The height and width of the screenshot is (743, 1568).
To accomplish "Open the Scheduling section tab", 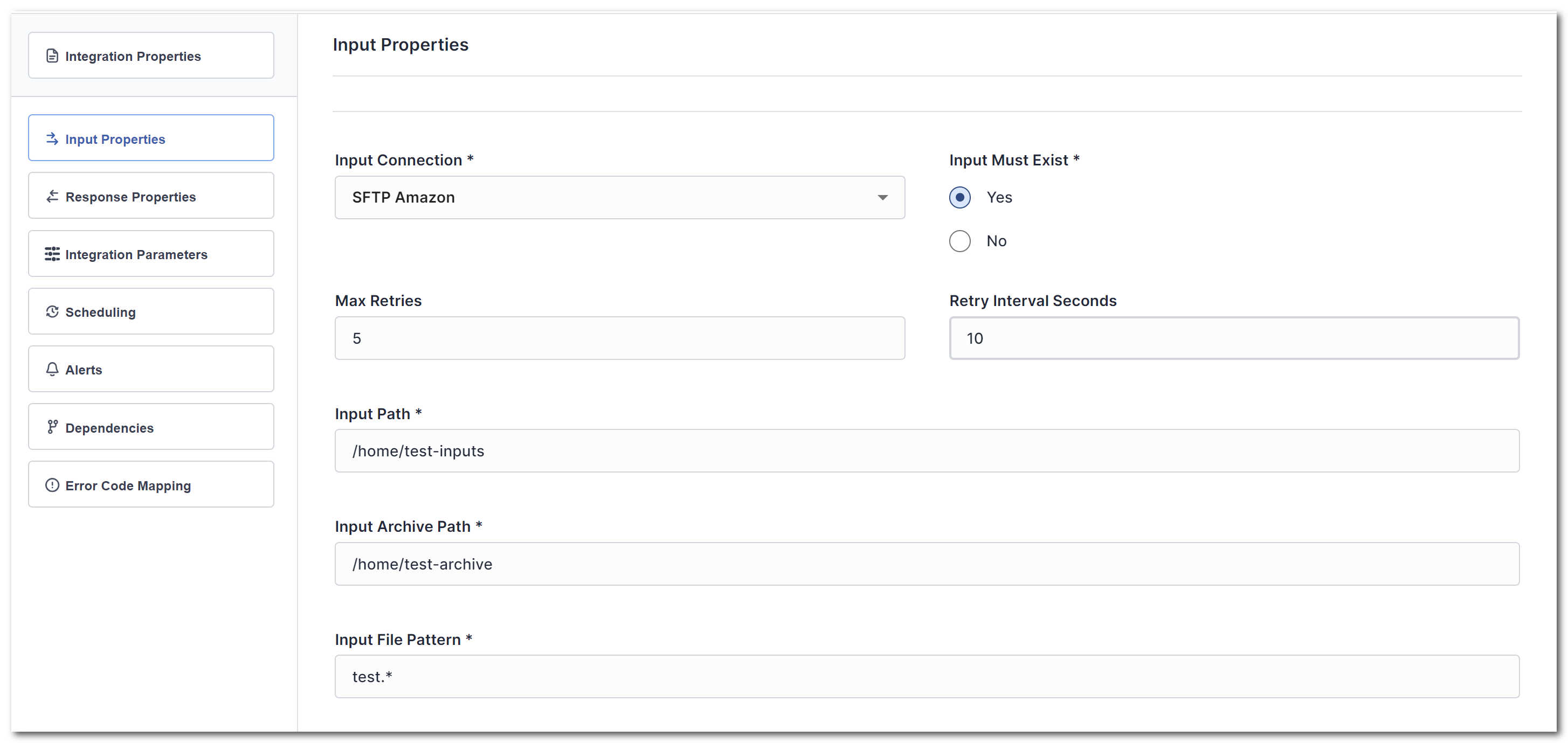I will click(151, 311).
